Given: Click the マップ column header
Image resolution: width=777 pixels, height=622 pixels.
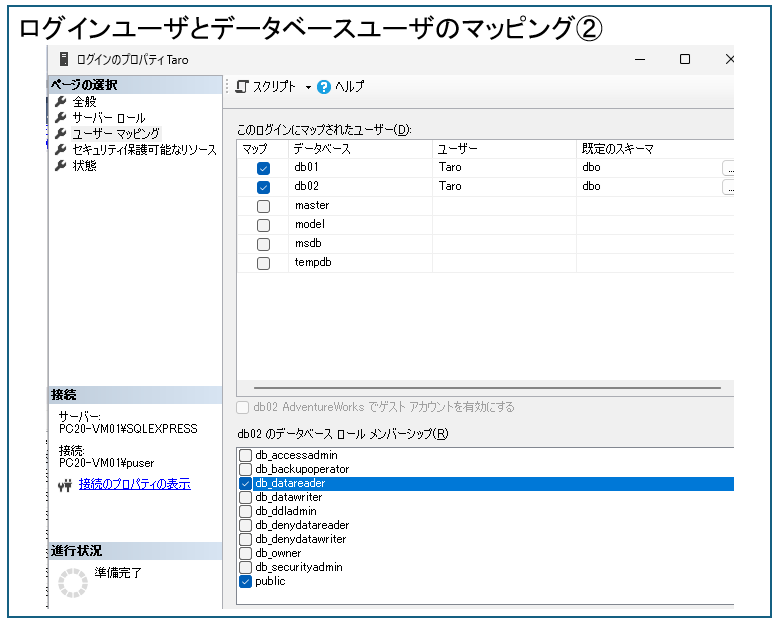Looking at the screenshot, I should tap(263, 149).
